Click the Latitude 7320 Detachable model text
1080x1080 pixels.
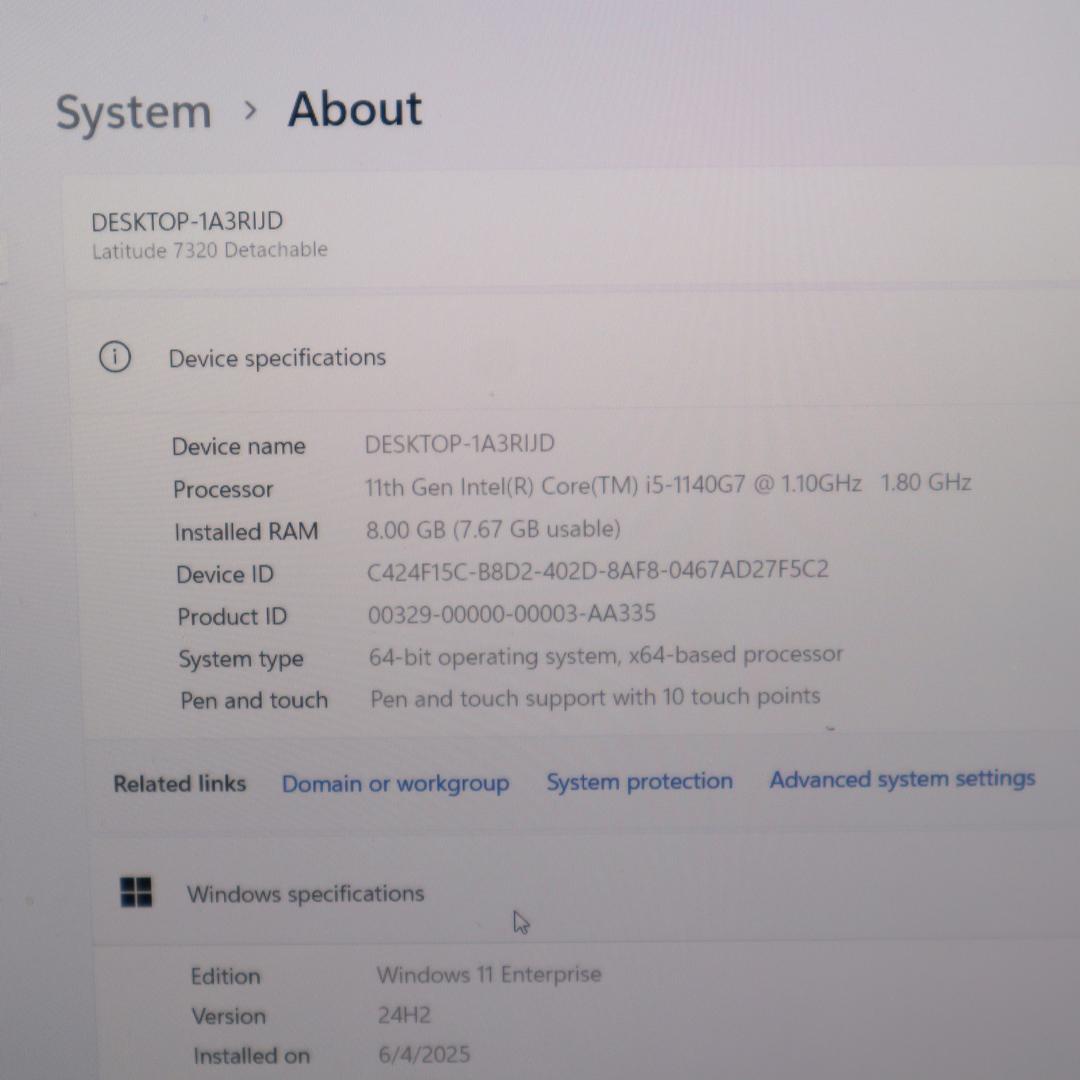tap(210, 250)
